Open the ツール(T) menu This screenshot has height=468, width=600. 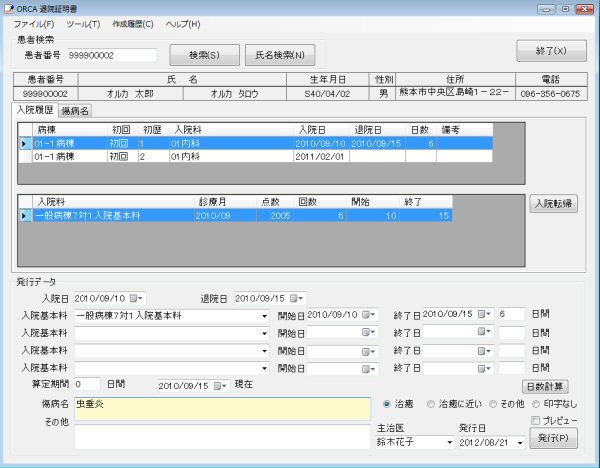point(83,24)
